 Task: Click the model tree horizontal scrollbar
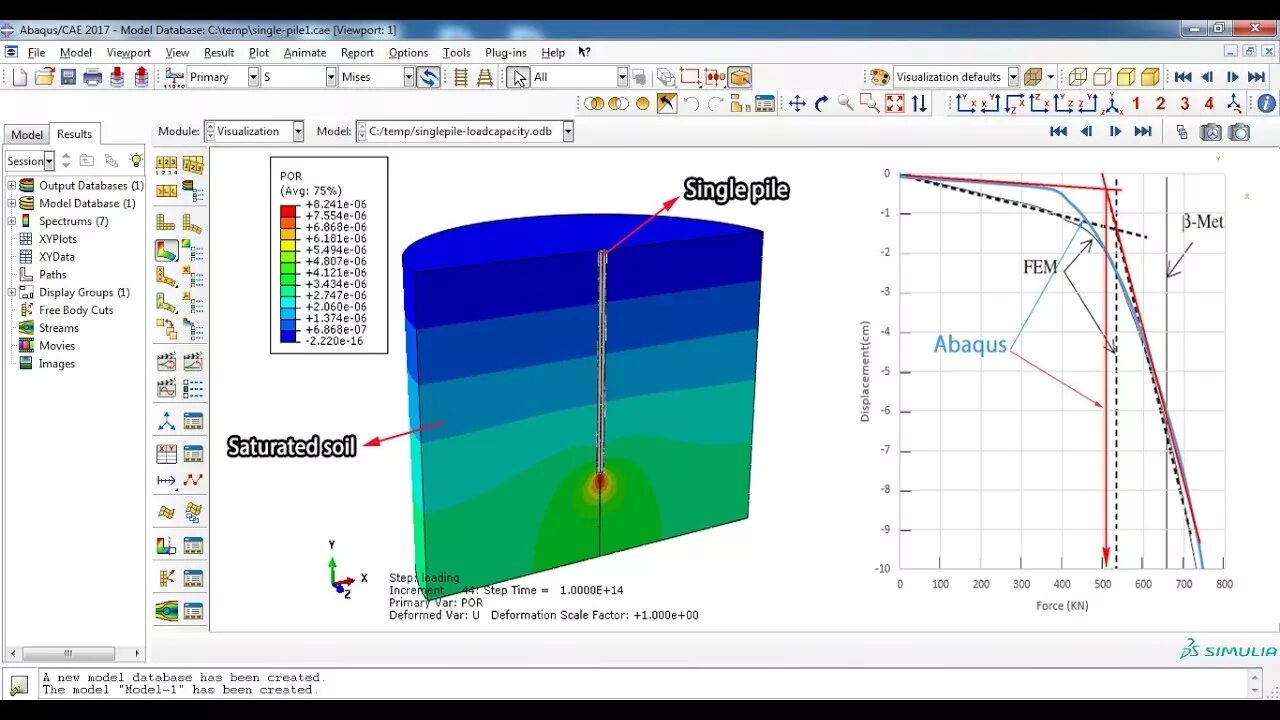tap(69, 654)
